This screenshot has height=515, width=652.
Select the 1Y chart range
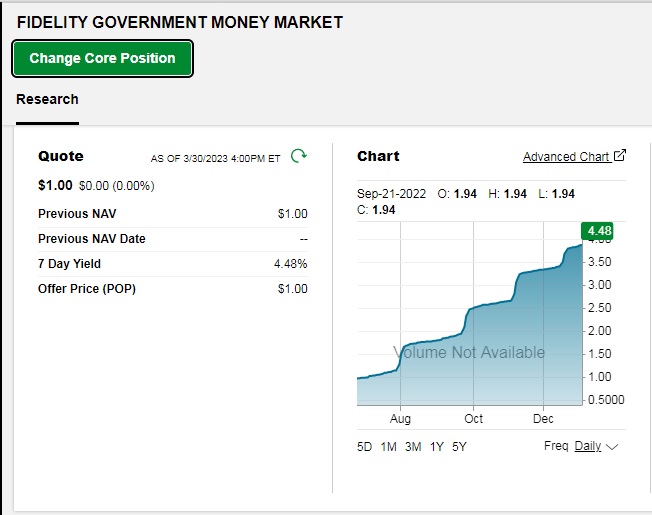(x=437, y=447)
